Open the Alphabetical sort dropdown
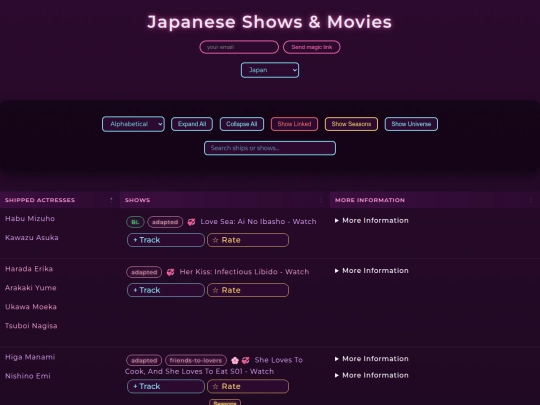The height and width of the screenshot is (405, 540). pos(133,124)
